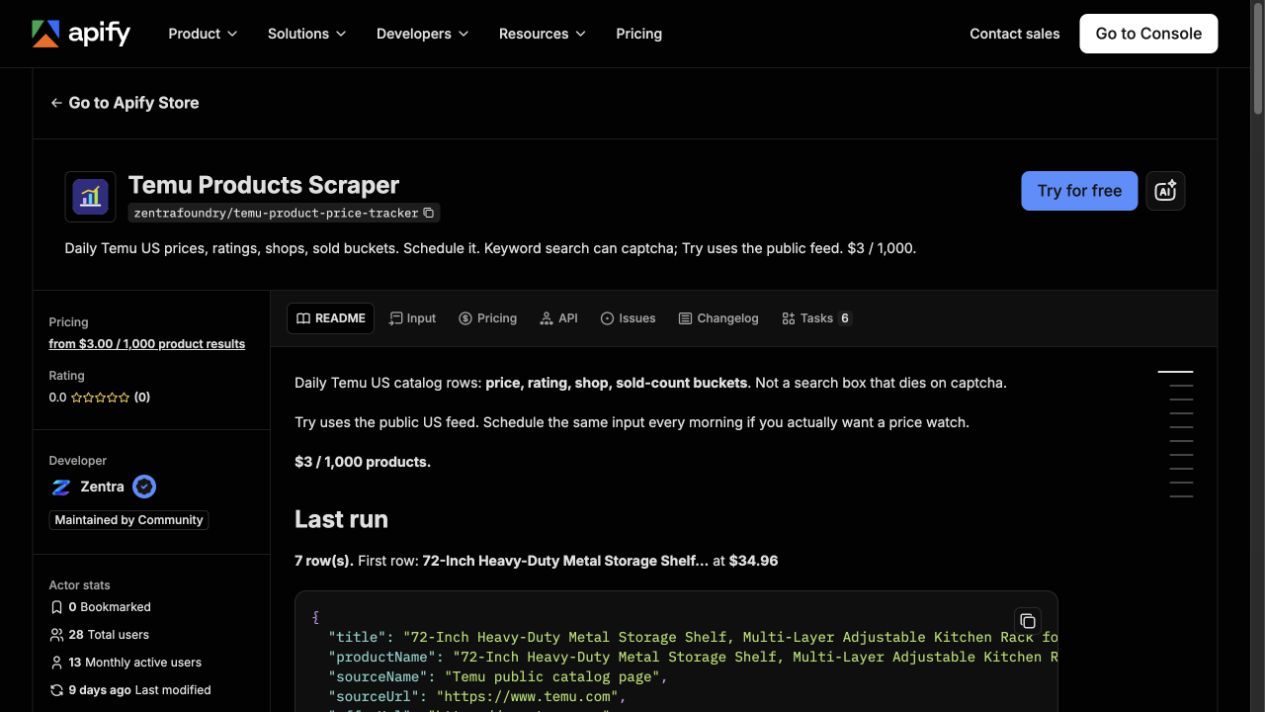Open the Zentra developer profile
1265x712 pixels.
pos(102,487)
